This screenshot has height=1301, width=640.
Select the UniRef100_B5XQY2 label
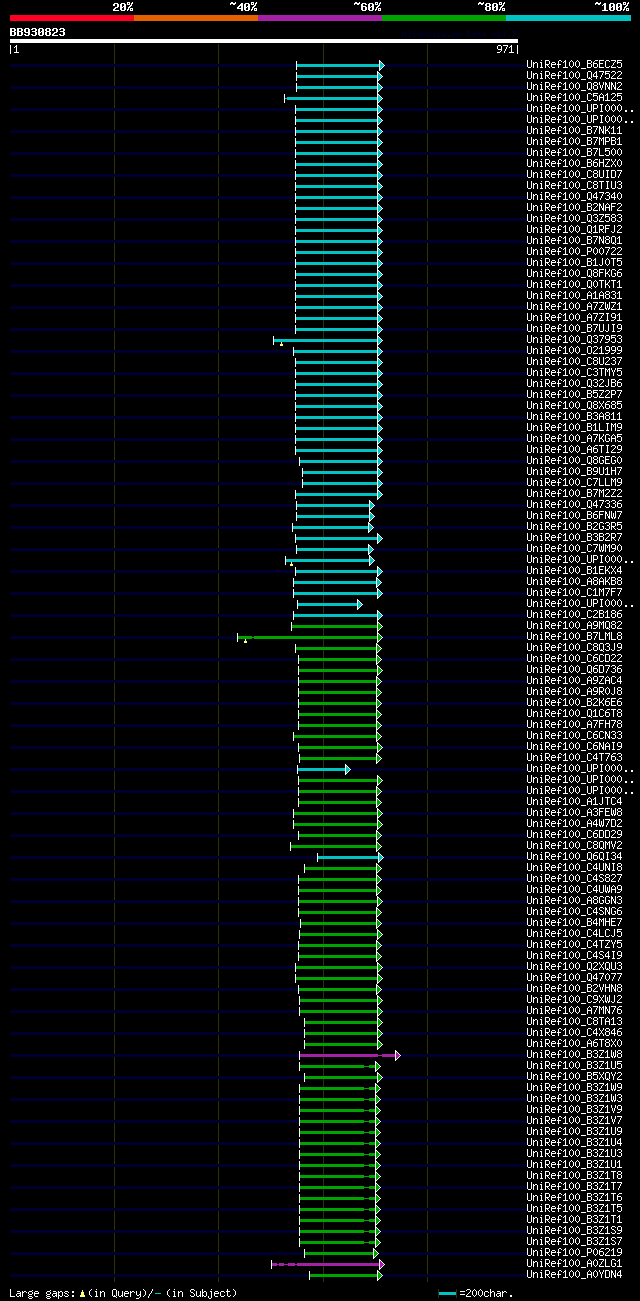(x=574, y=1077)
